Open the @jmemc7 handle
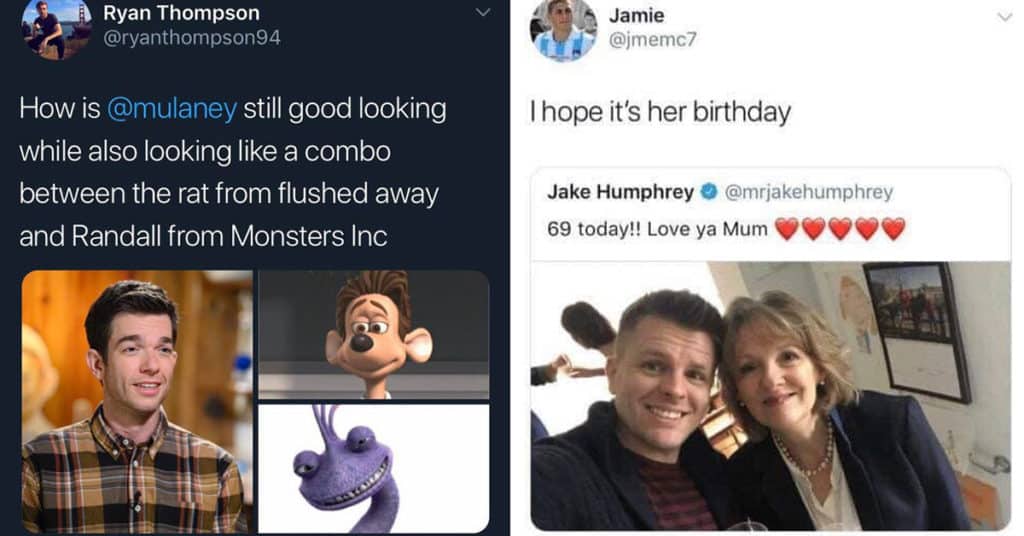This screenshot has height=536, width=1024. point(652,40)
